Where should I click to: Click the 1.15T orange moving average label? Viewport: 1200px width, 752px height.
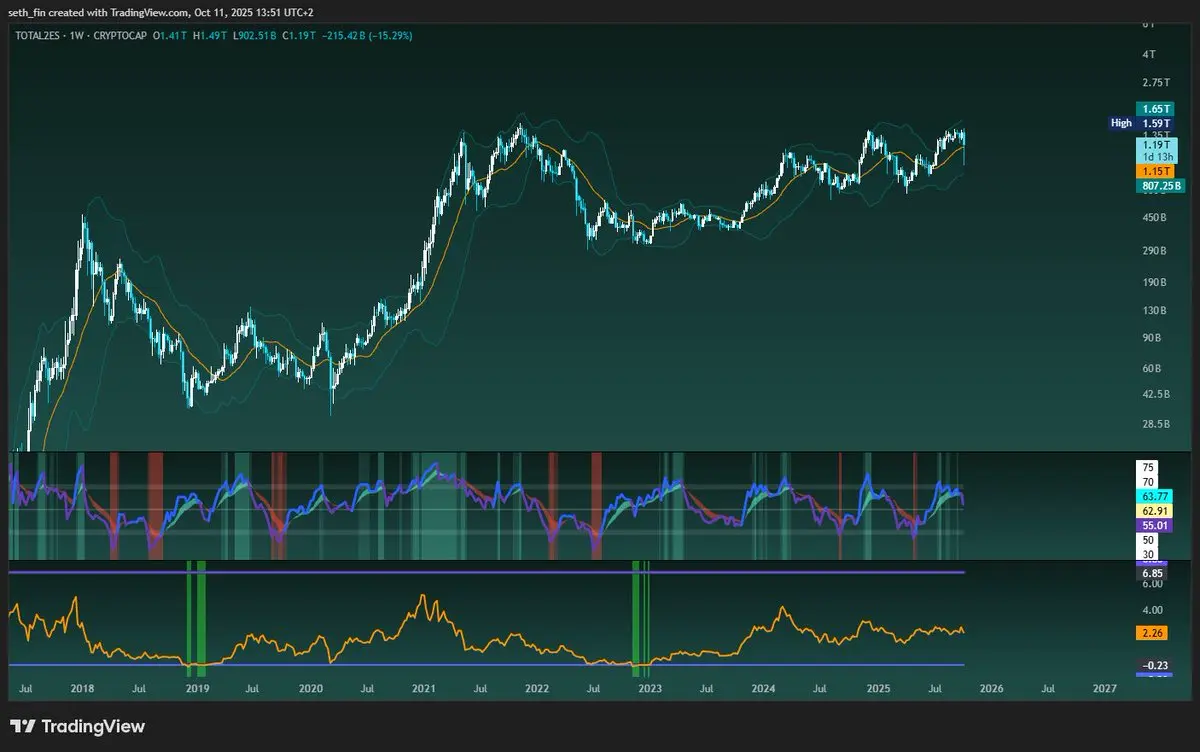point(1156,172)
